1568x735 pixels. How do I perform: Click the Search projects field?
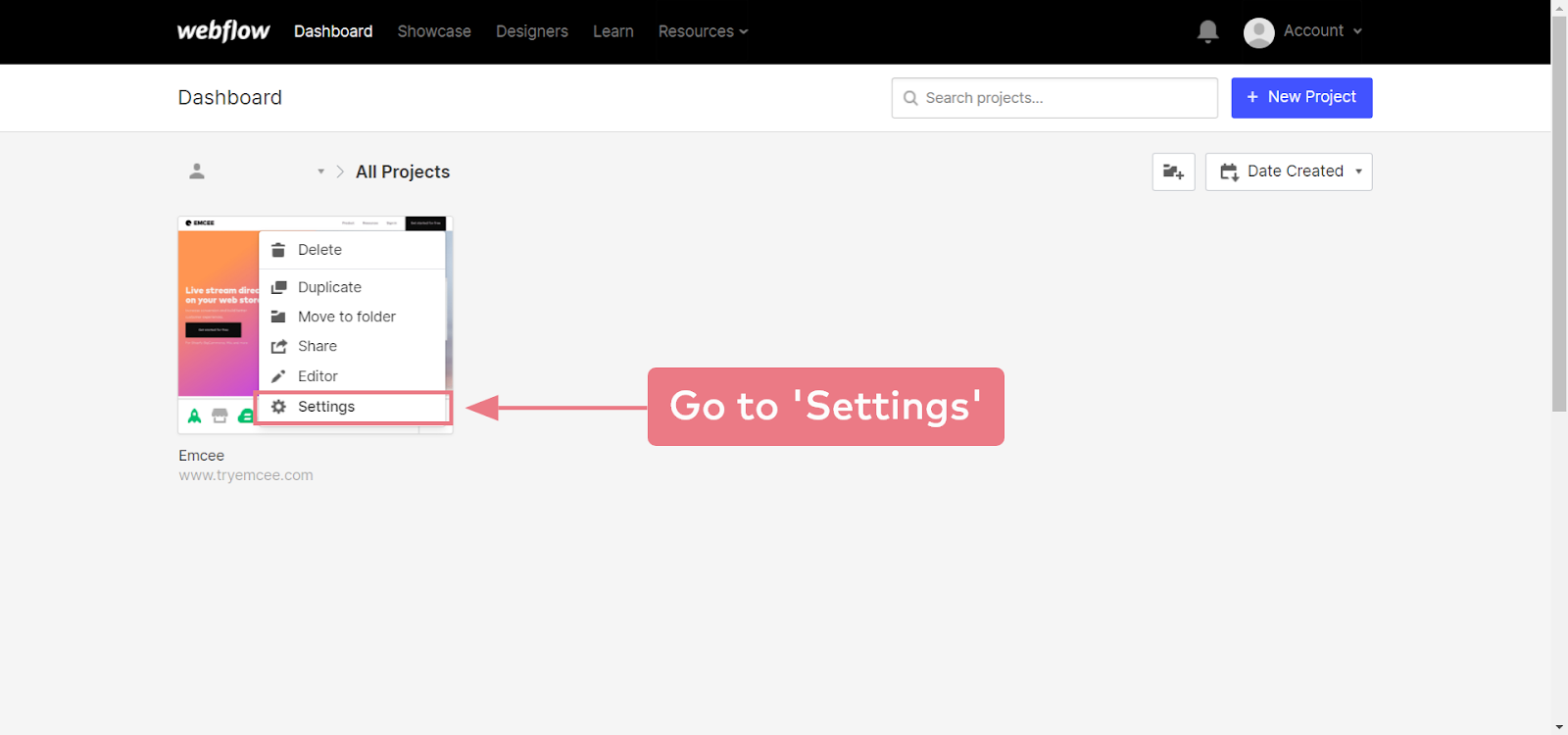point(1054,98)
